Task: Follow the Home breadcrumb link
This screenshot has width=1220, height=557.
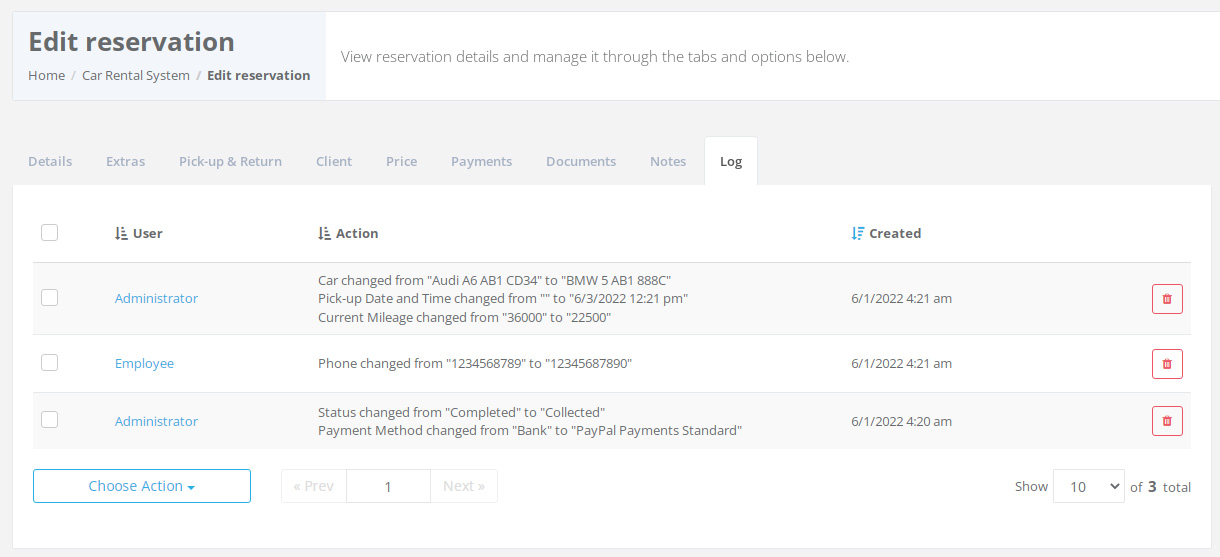Action: tap(46, 75)
